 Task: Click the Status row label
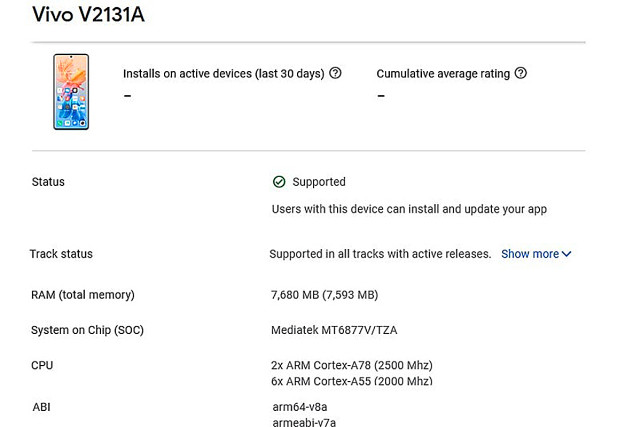[48, 182]
